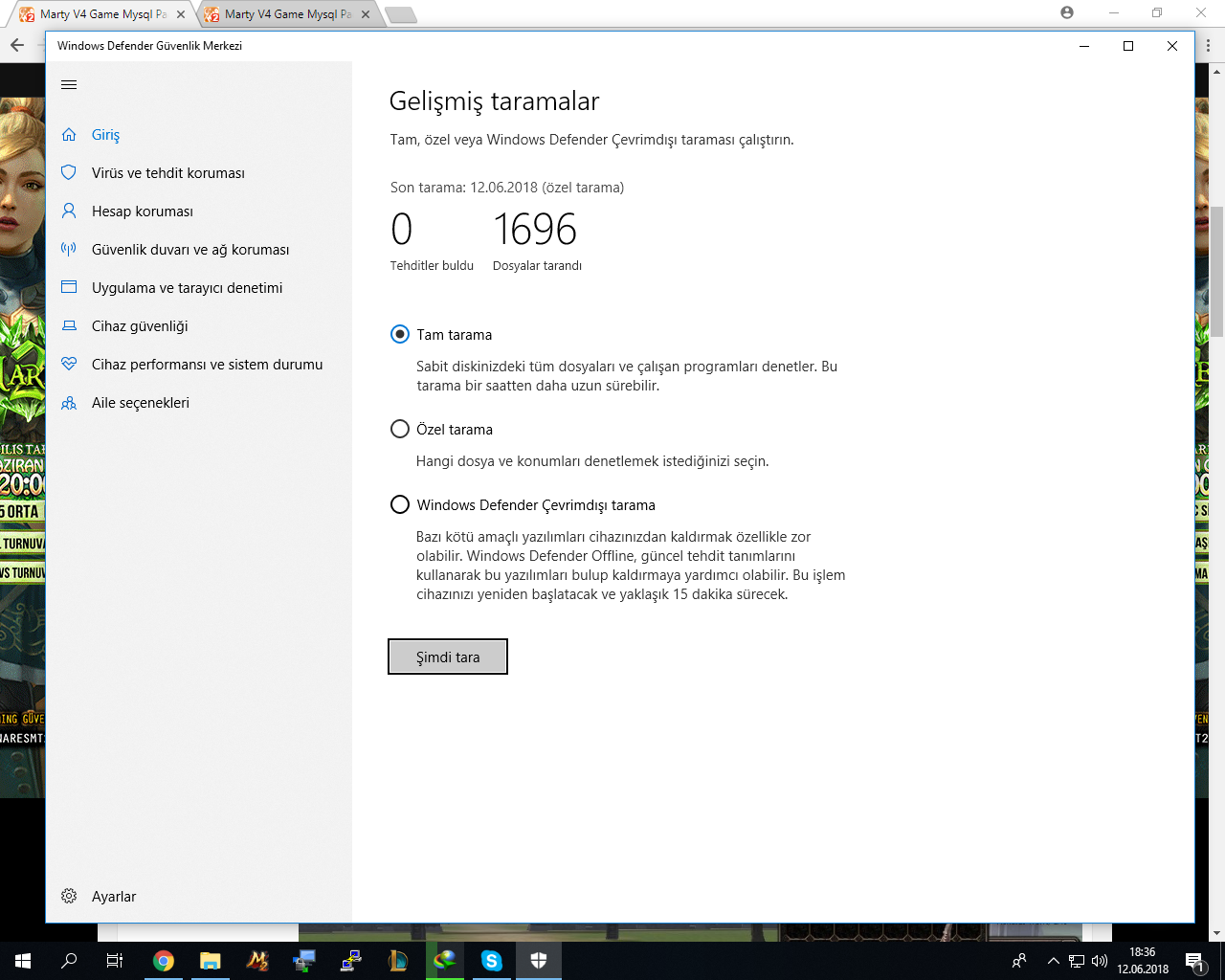Click the Cihaz performansı heart icon
The height and width of the screenshot is (980, 1225).
coord(69,364)
